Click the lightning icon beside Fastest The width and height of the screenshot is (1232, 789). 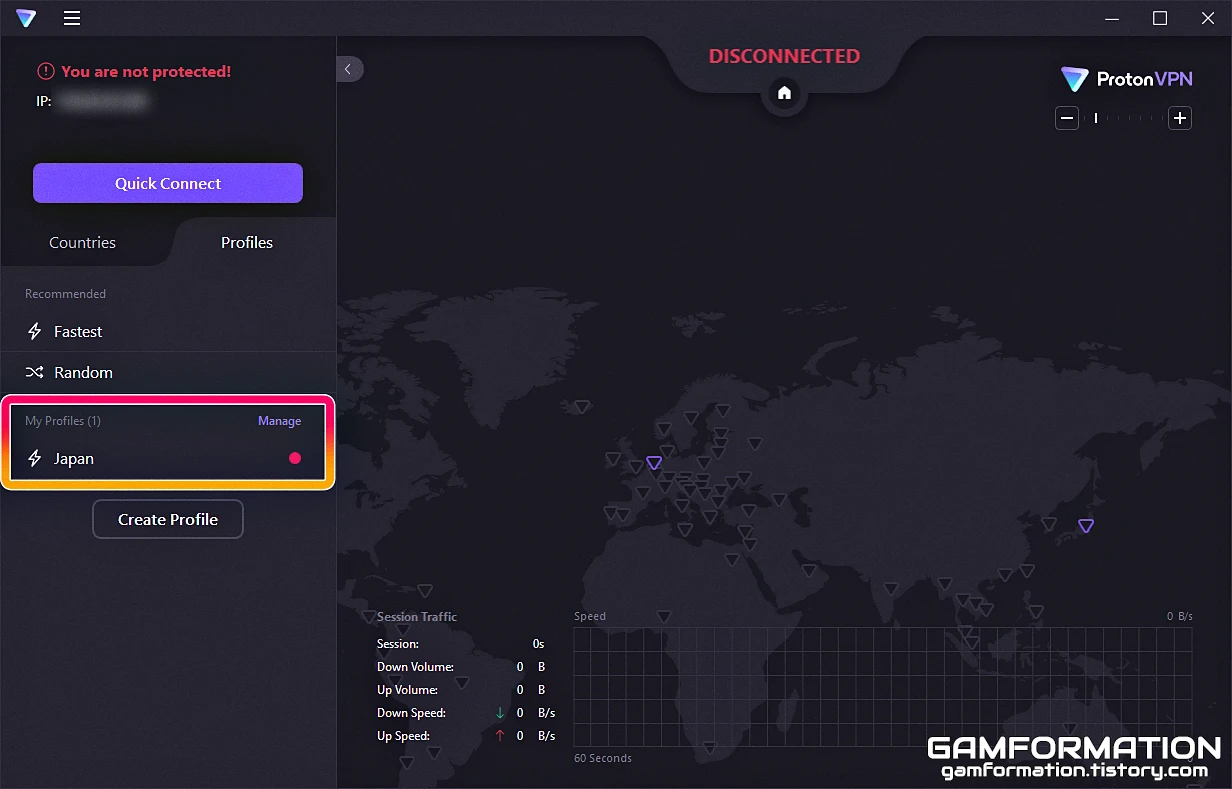(35, 331)
